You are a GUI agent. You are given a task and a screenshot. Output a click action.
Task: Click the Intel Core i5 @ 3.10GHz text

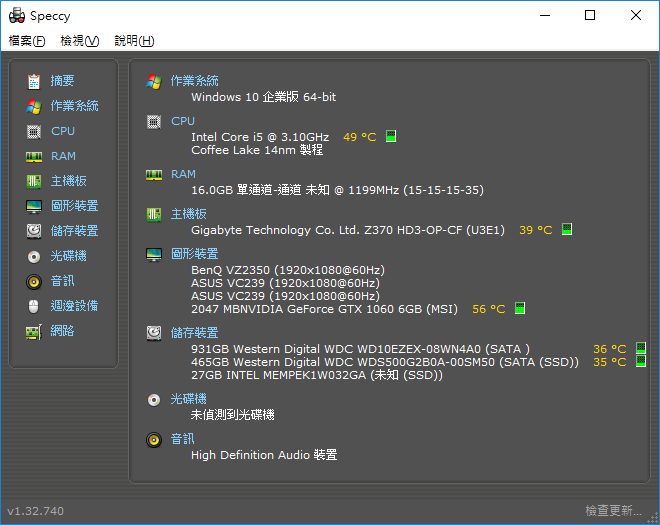260,137
